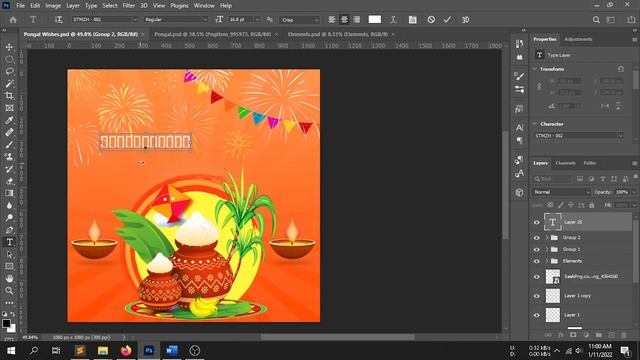The height and width of the screenshot is (360, 640).
Task: Click the text color swatch
Action: [x=374, y=20]
